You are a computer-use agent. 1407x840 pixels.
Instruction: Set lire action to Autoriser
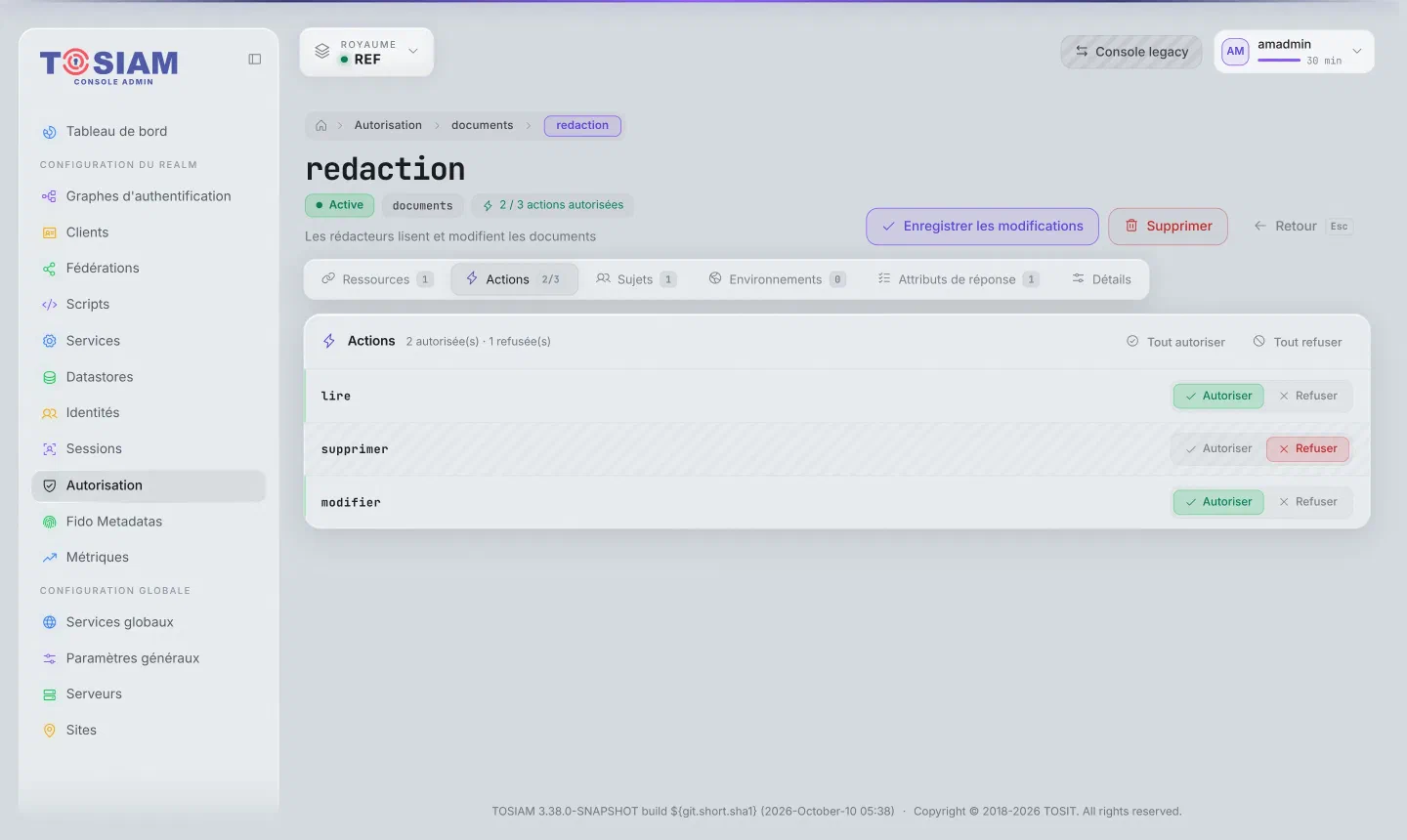(x=1218, y=396)
